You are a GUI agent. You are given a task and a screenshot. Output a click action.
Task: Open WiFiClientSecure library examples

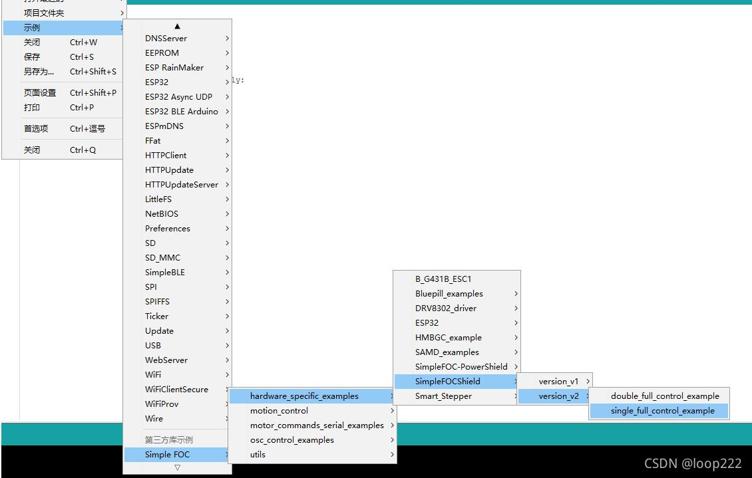(x=177, y=389)
